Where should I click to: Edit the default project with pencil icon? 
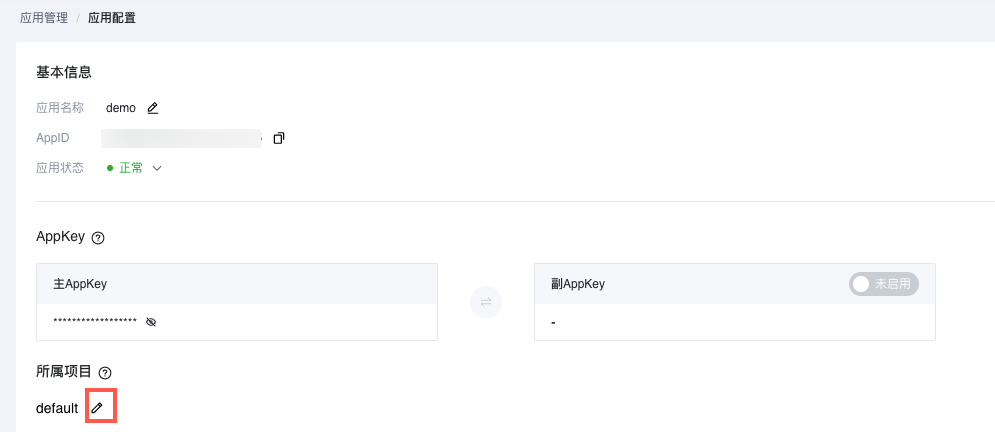[x=96, y=408]
